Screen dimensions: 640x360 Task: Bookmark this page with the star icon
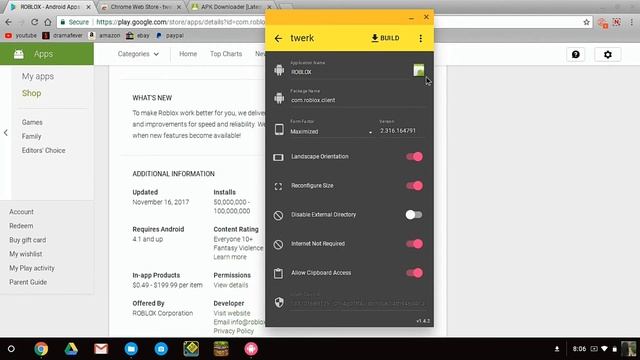click(x=587, y=22)
